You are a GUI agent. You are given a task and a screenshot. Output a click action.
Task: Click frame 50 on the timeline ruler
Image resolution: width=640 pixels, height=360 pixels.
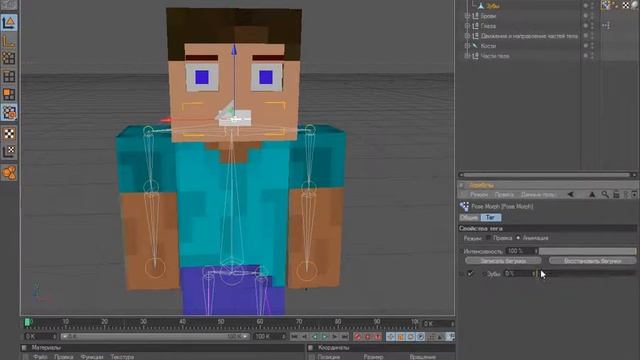[221, 322]
